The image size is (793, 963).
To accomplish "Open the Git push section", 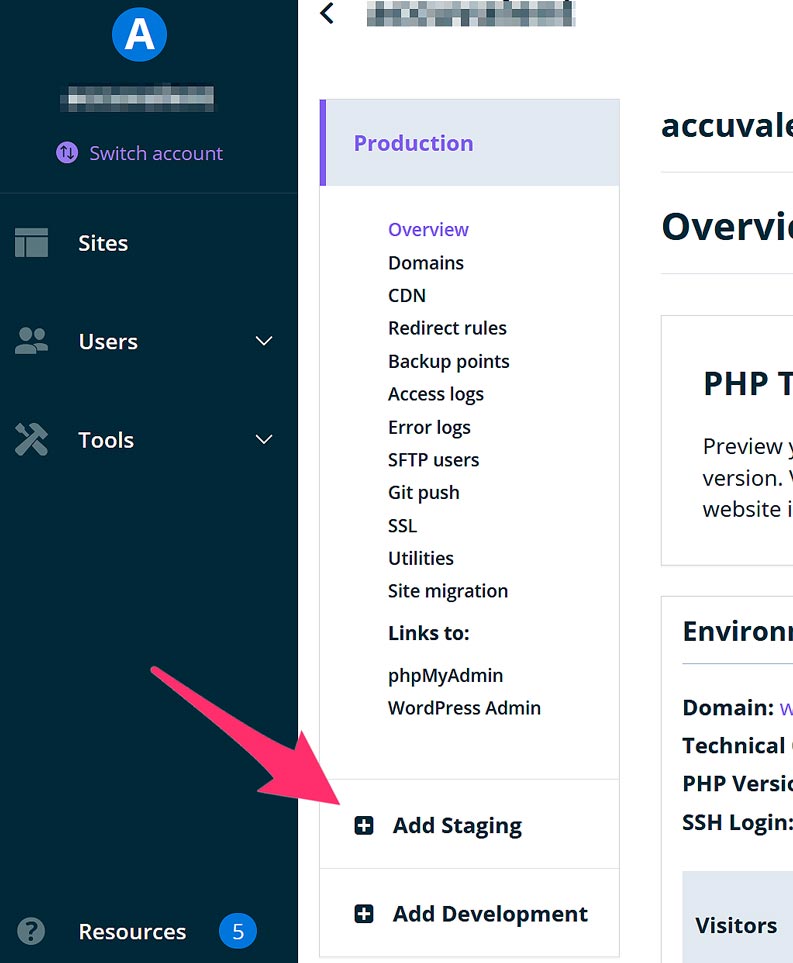I will [x=423, y=492].
